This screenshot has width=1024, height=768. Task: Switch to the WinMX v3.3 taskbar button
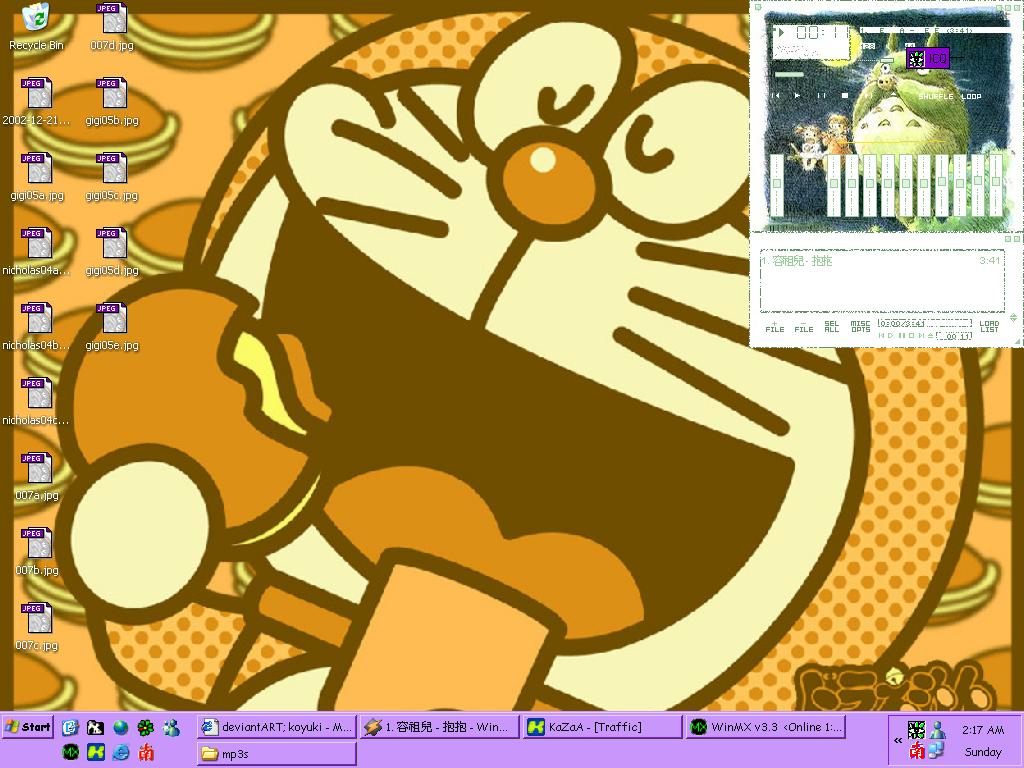click(x=766, y=727)
